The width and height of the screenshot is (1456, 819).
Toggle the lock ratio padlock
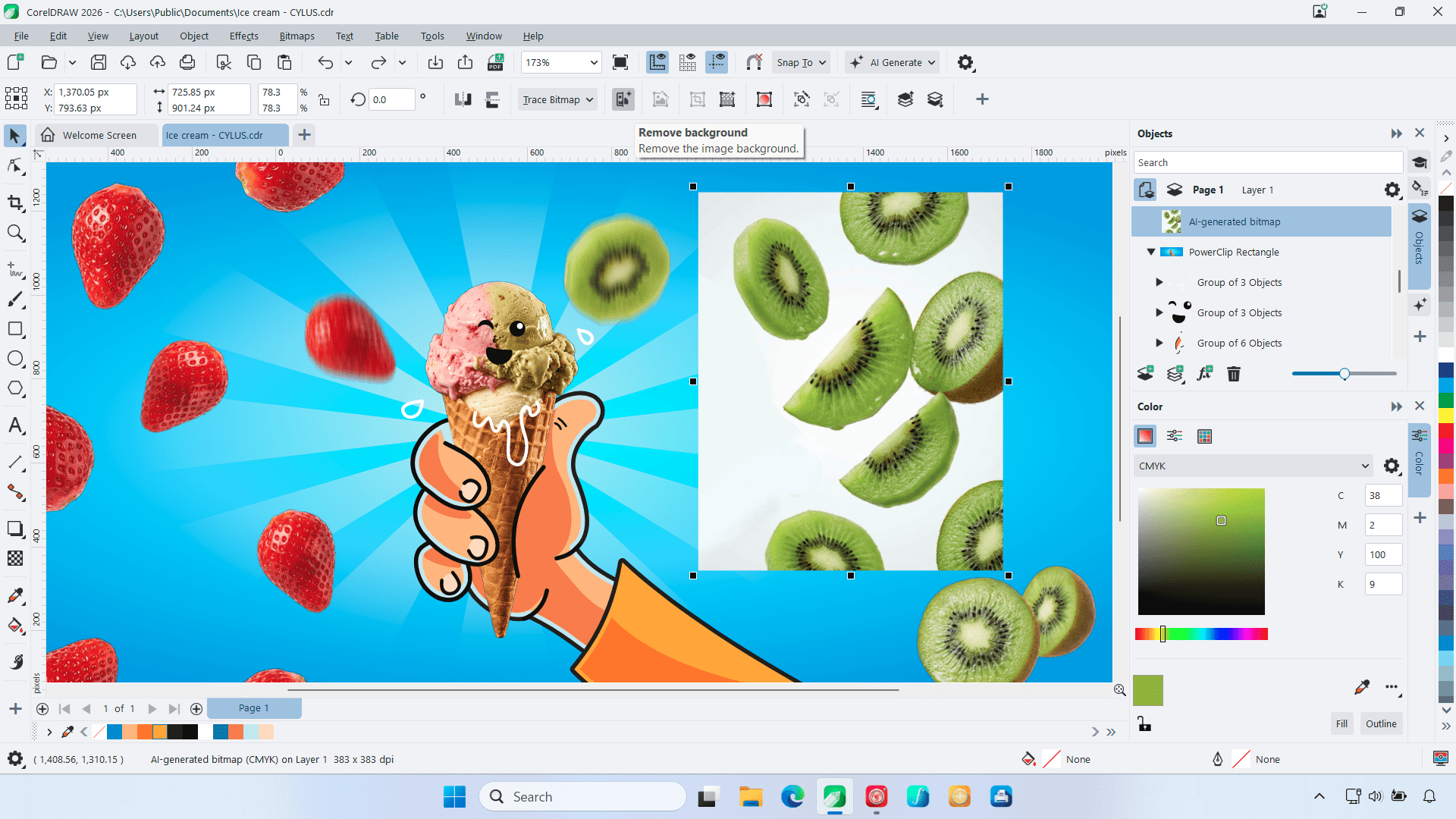click(324, 100)
